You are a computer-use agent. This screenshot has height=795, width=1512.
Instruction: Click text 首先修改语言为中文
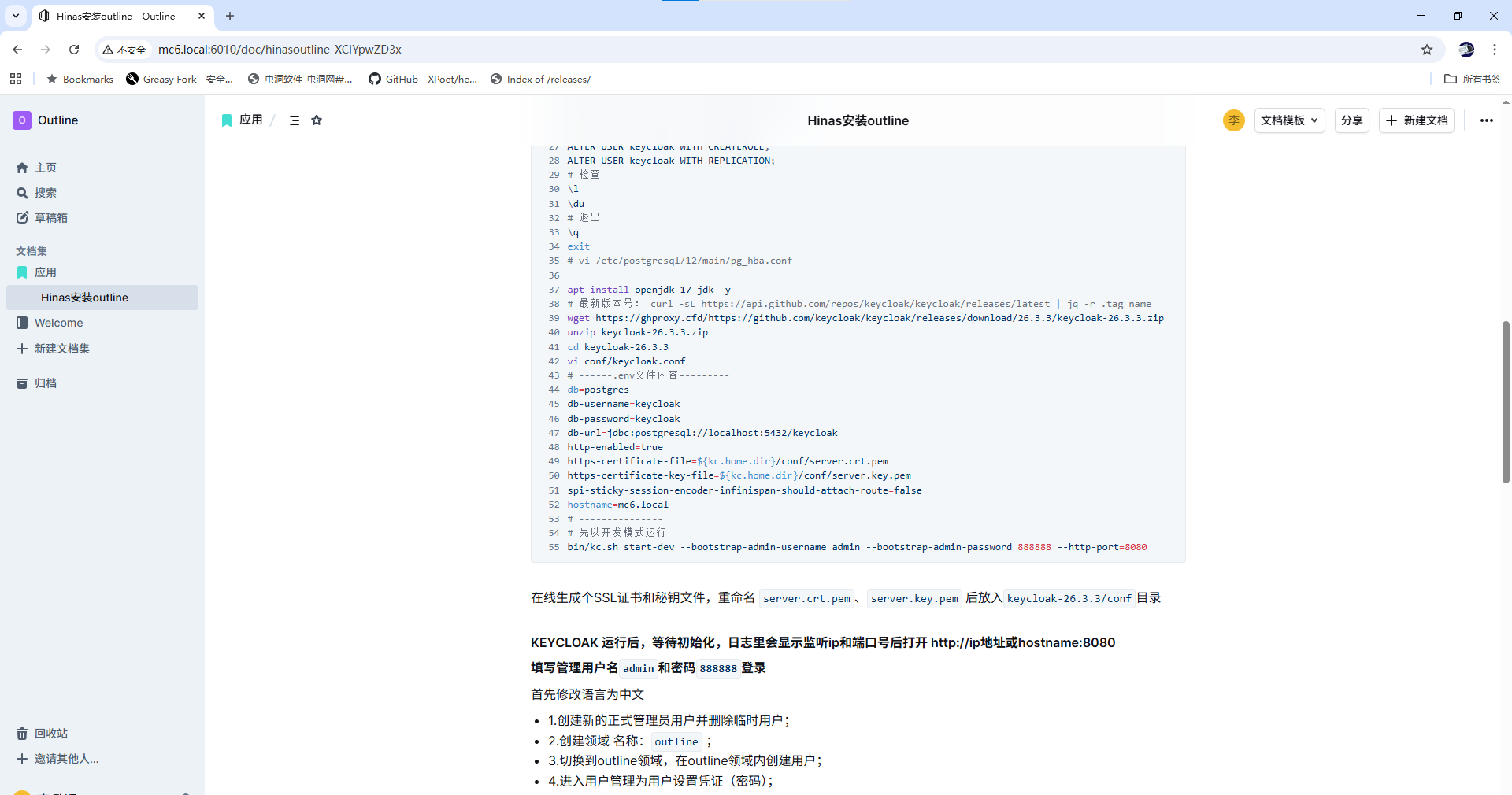pyautogui.click(x=587, y=694)
